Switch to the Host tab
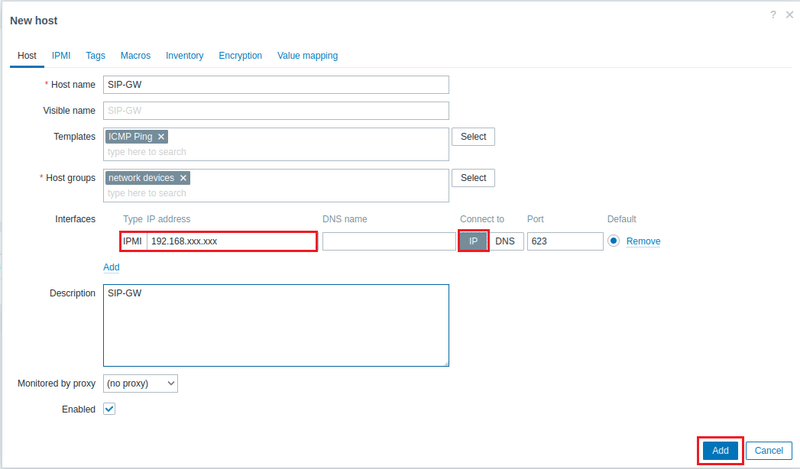800x469 pixels. 27,56
